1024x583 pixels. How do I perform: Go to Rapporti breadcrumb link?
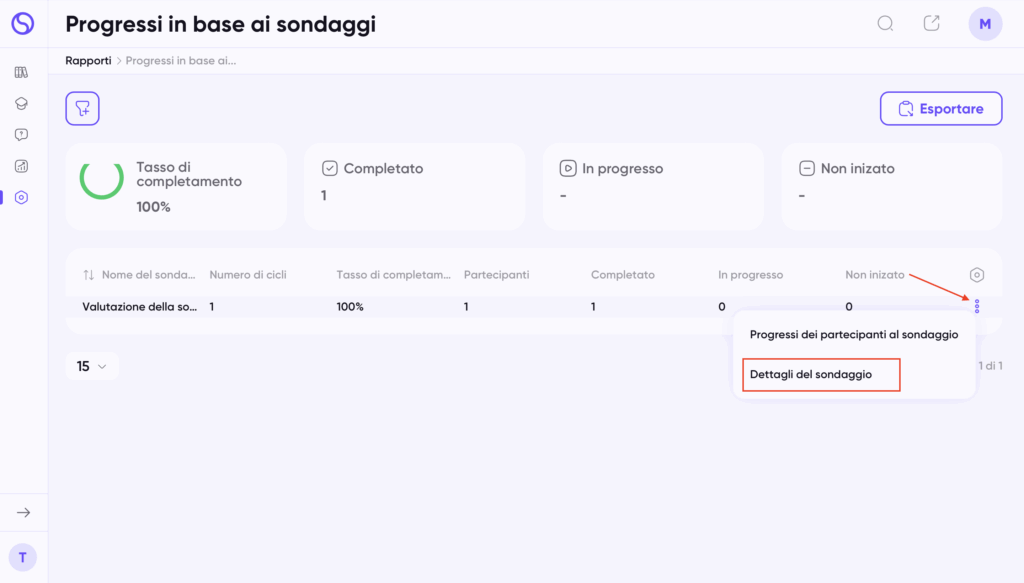[88, 61]
